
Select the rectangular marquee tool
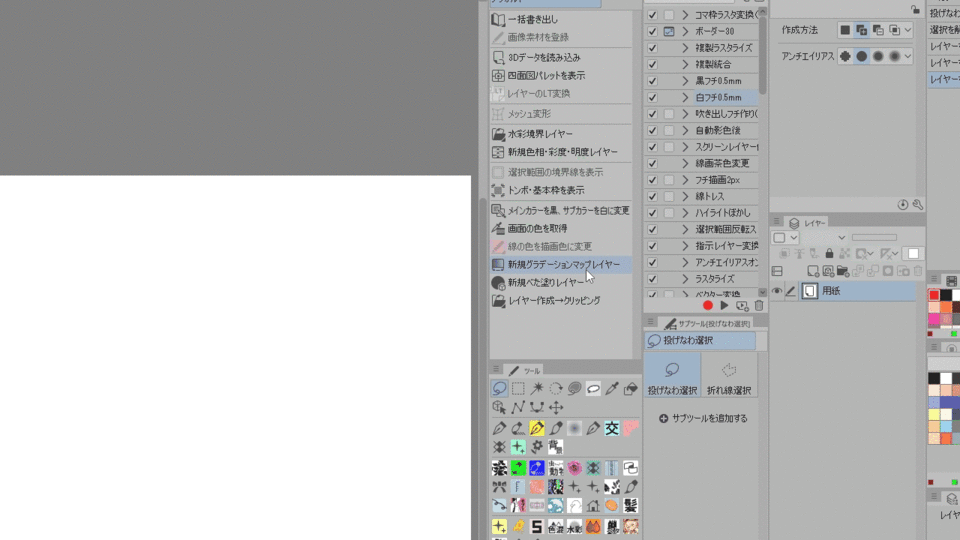click(518, 388)
